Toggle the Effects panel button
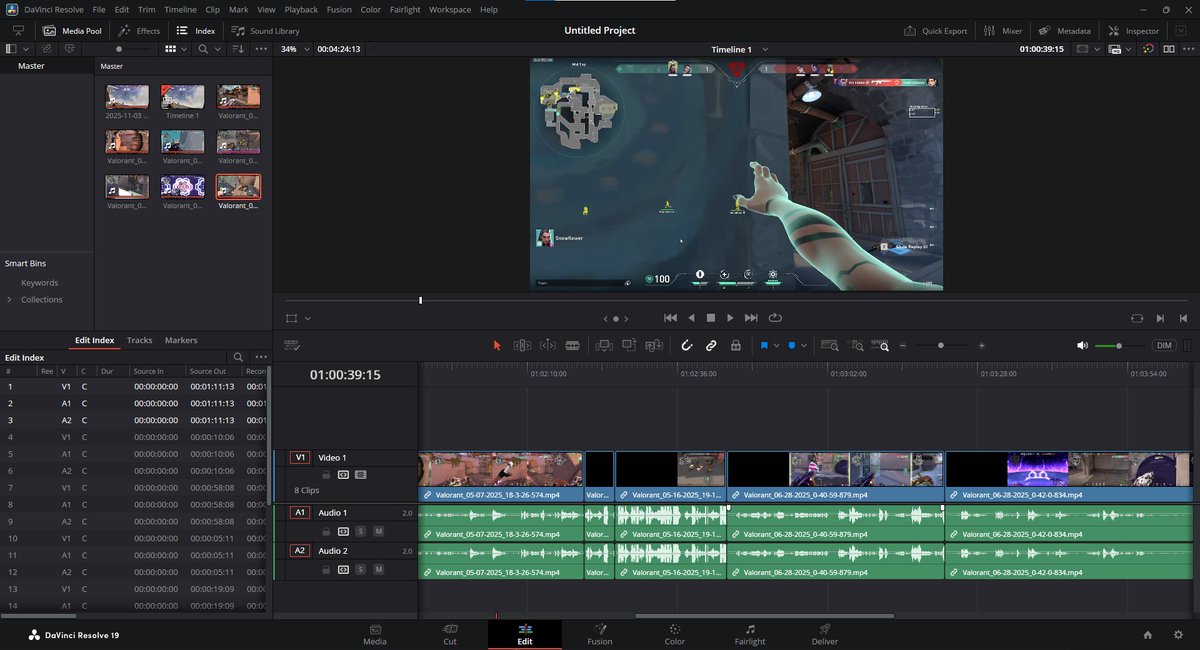This screenshot has height=650, width=1200. click(x=139, y=31)
